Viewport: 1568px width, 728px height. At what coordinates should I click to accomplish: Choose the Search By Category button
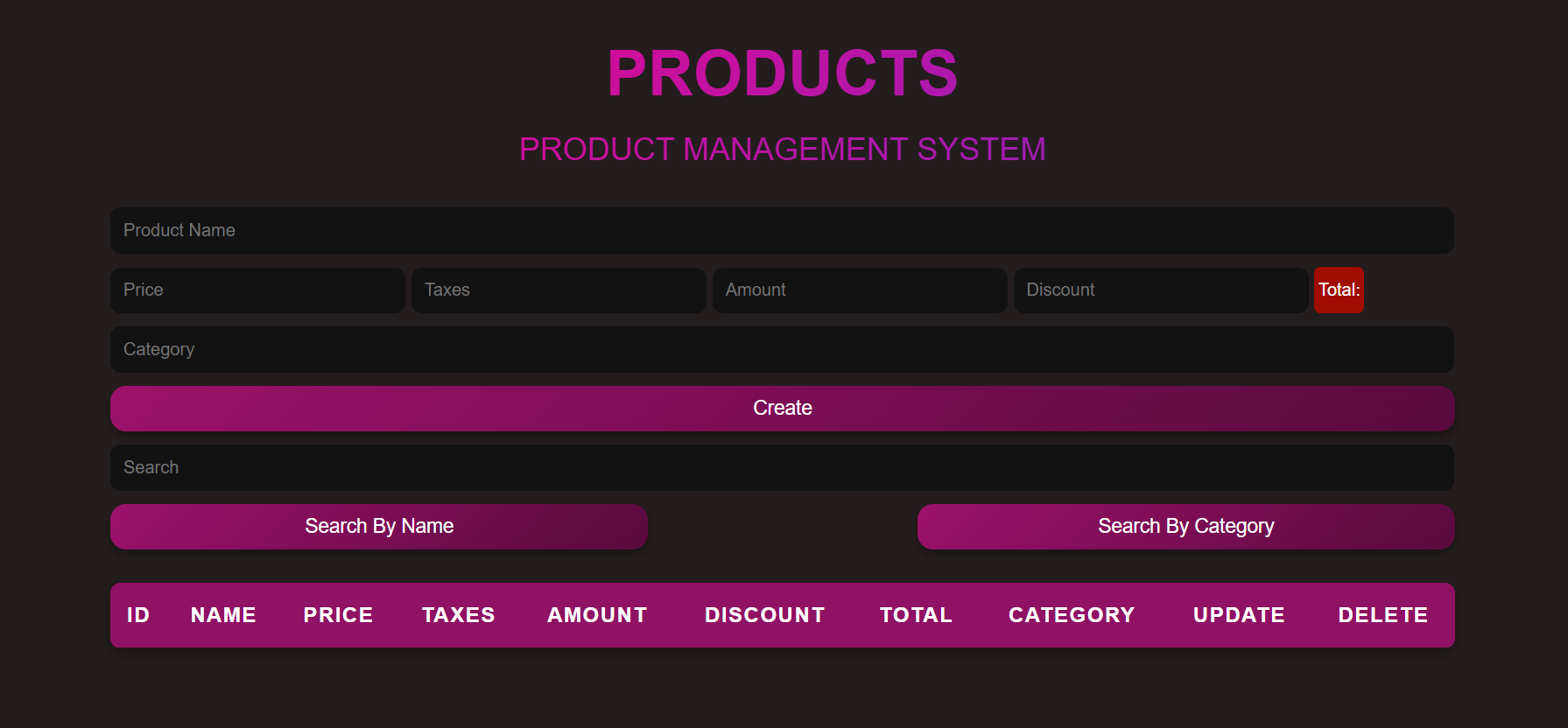(1185, 526)
